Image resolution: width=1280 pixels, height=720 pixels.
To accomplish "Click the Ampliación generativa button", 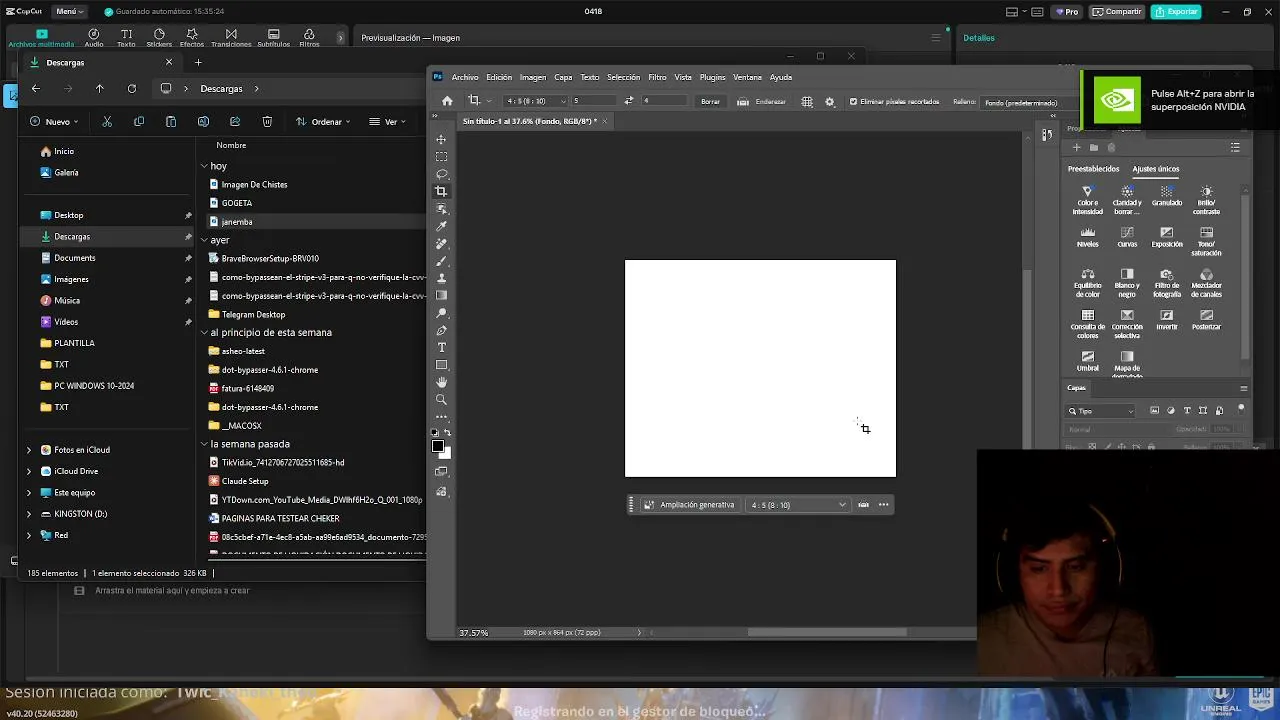I will pyautogui.click(x=689, y=505).
